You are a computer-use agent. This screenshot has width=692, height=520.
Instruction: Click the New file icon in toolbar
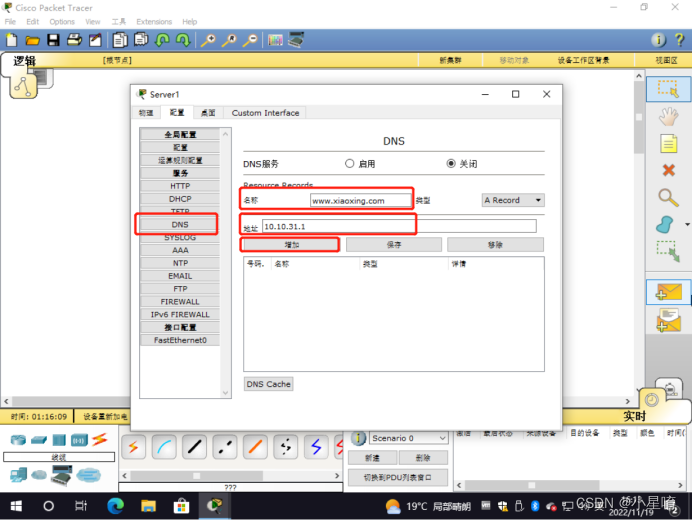tap(11, 40)
